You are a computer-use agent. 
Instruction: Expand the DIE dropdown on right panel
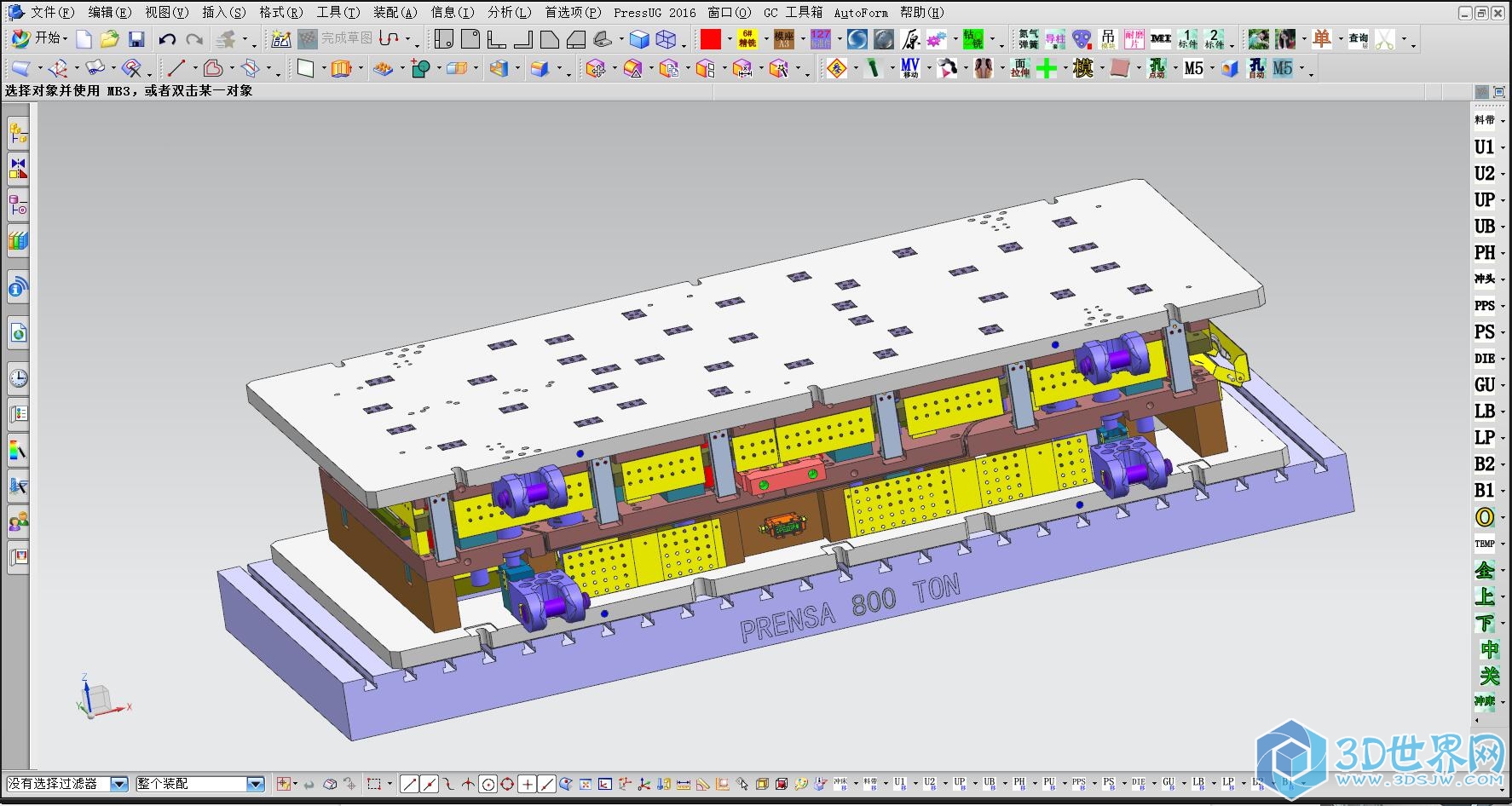pyautogui.click(x=1503, y=359)
